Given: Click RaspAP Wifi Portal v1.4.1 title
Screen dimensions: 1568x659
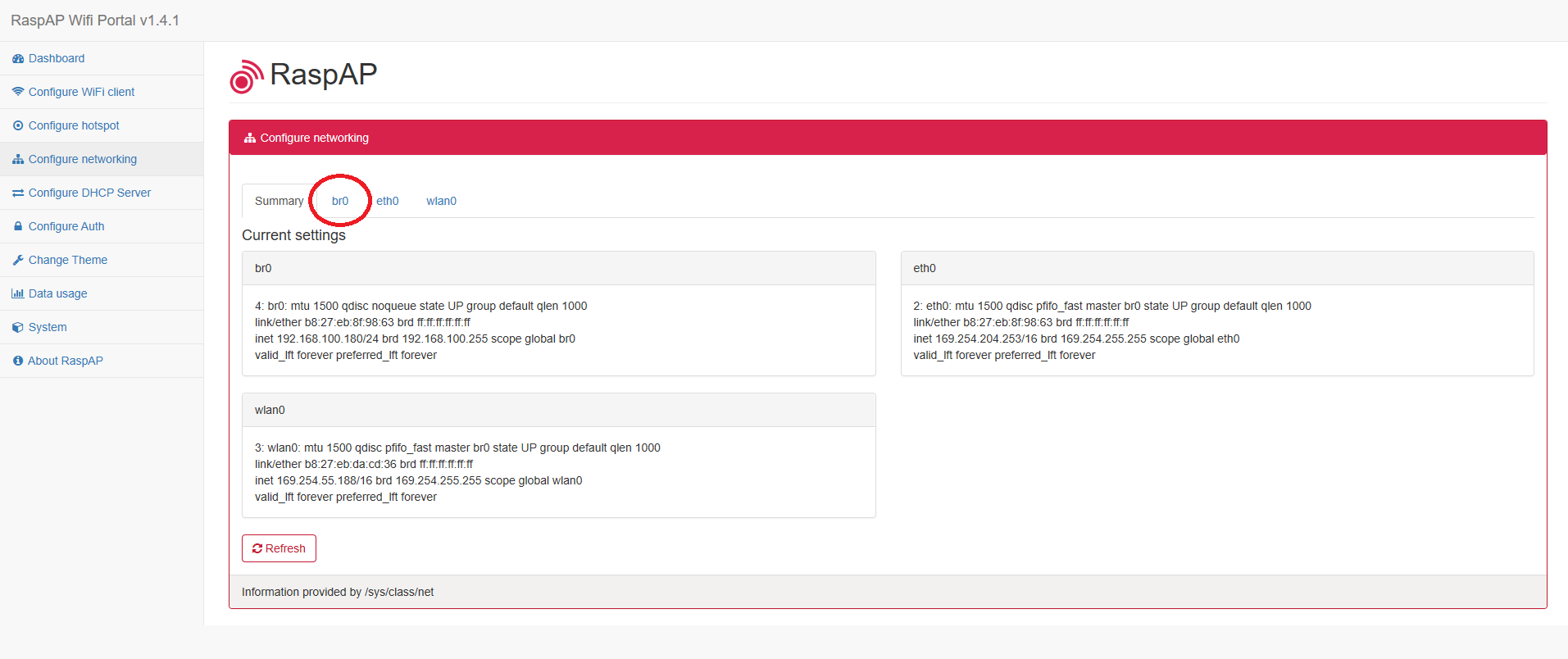Looking at the screenshot, I should pyautogui.click(x=95, y=20).
